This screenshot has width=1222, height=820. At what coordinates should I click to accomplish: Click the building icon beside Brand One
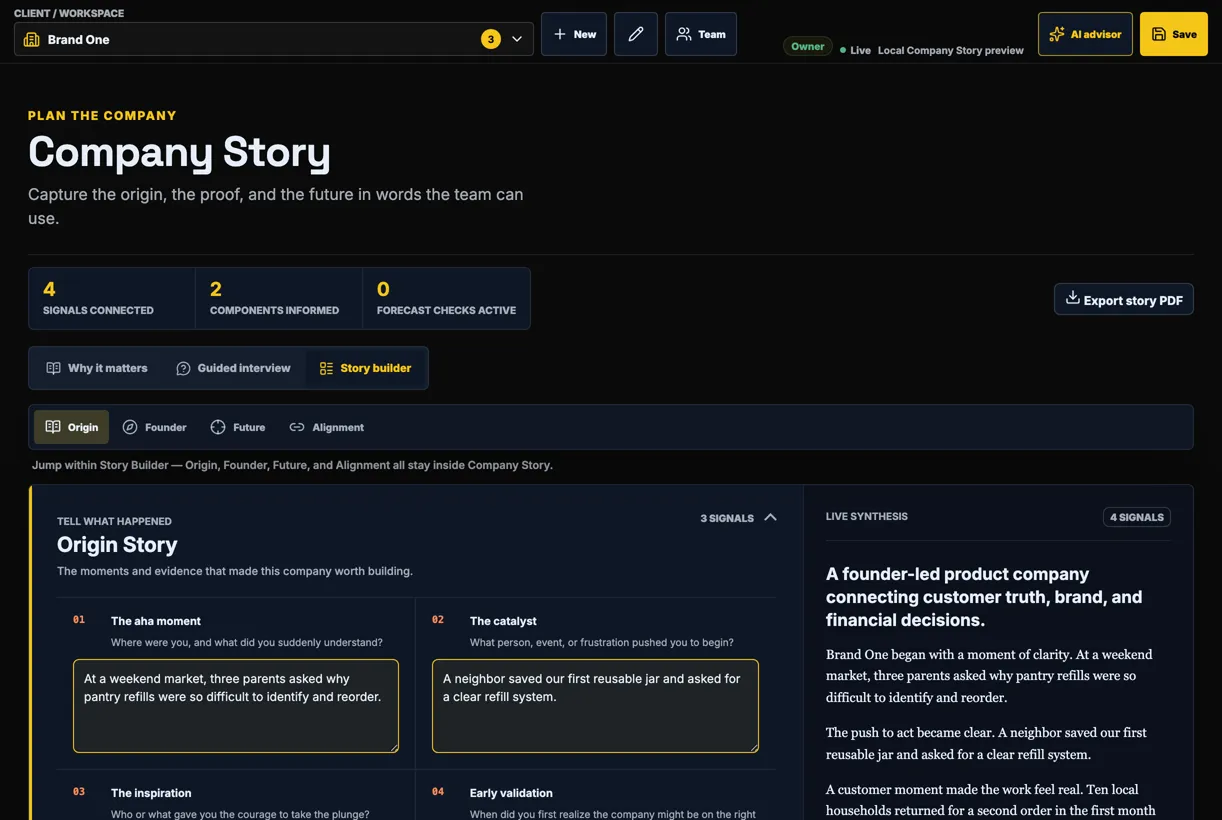[31, 39]
